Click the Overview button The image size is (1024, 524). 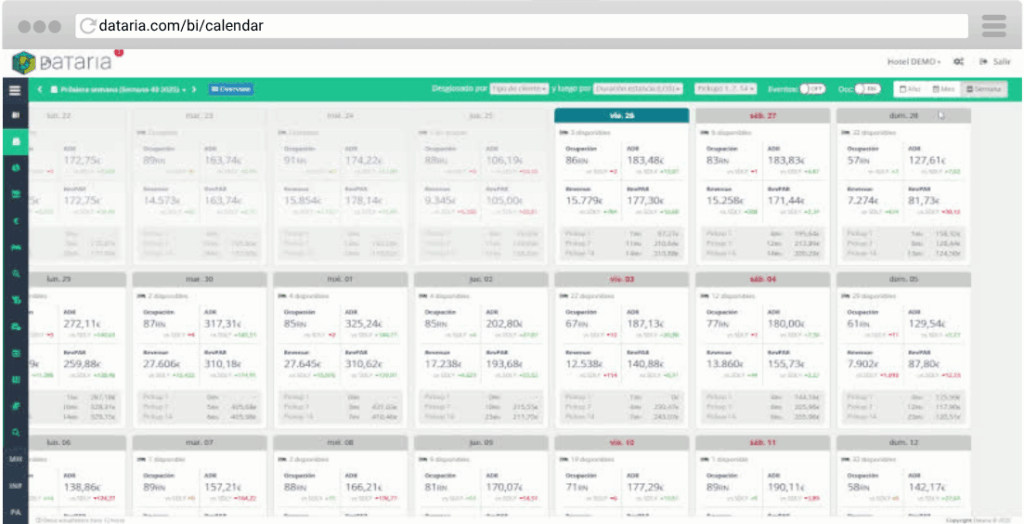coord(231,89)
